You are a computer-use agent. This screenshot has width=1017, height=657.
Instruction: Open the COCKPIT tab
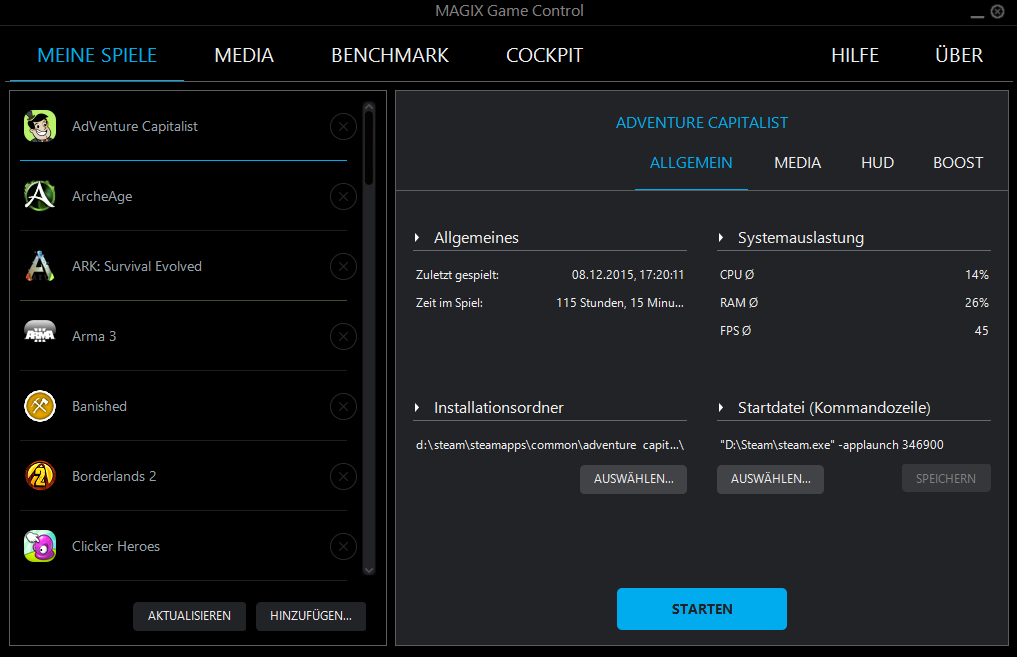pos(544,56)
